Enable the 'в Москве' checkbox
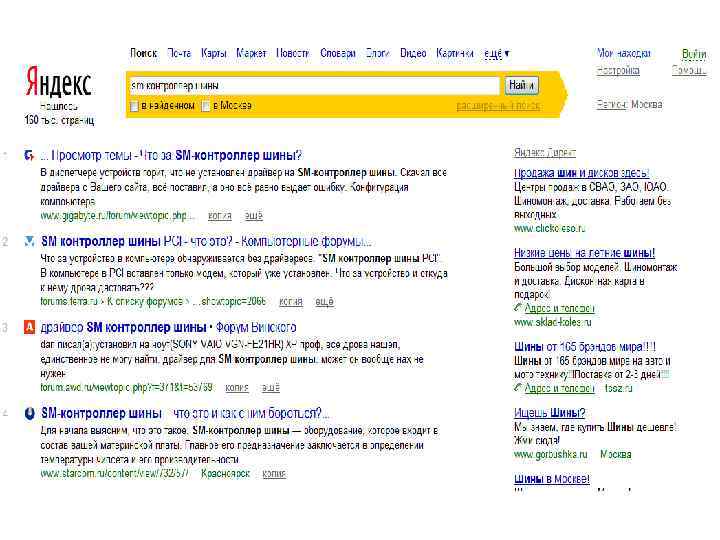The height and width of the screenshot is (540, 720). (206, 106)
